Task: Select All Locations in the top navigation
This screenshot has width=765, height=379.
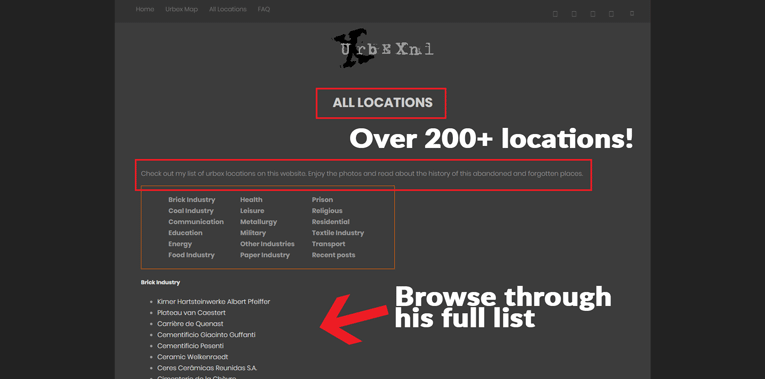Action: (228, 9)
